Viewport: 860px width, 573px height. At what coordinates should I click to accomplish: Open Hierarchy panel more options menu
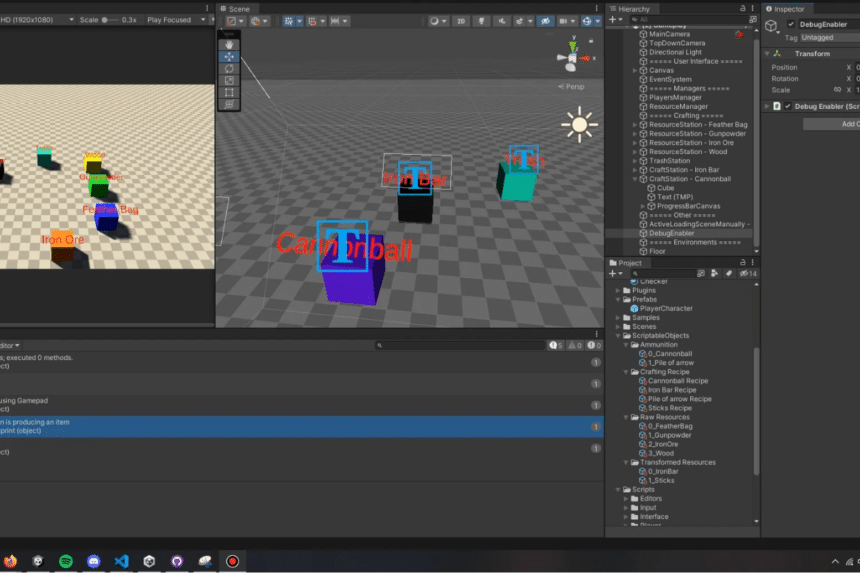[752, 8]
